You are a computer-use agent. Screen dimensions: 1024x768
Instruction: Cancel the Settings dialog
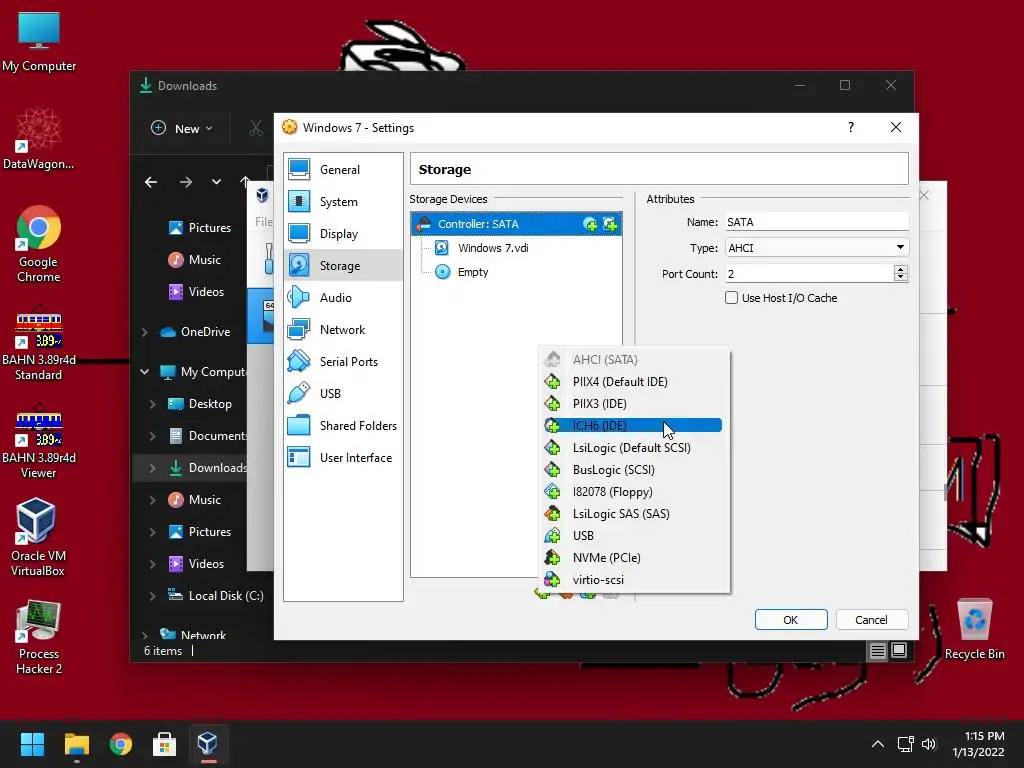click(872, 620)
